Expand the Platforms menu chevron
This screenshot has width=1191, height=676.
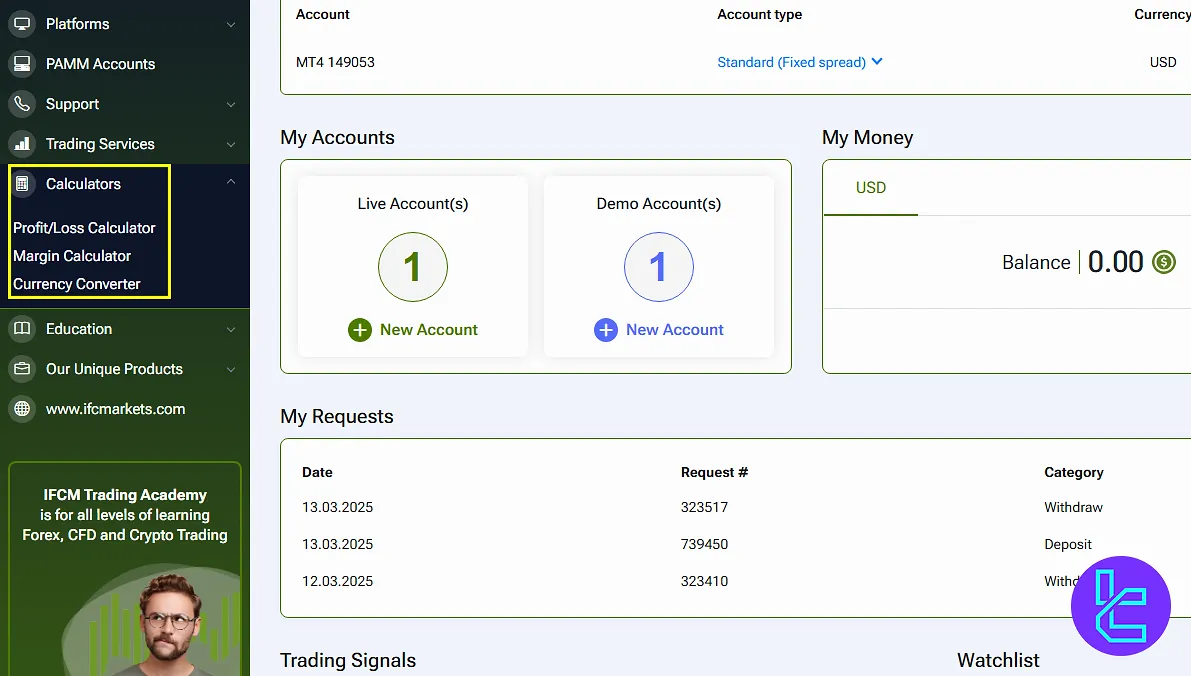click(x=231, y=24)
